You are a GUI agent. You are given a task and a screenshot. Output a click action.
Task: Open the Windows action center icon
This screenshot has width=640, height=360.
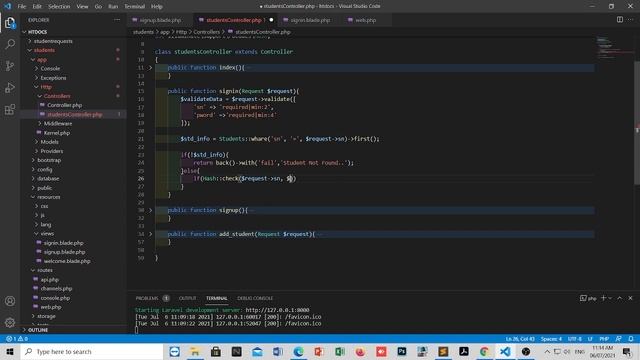[x=627, y=351]
